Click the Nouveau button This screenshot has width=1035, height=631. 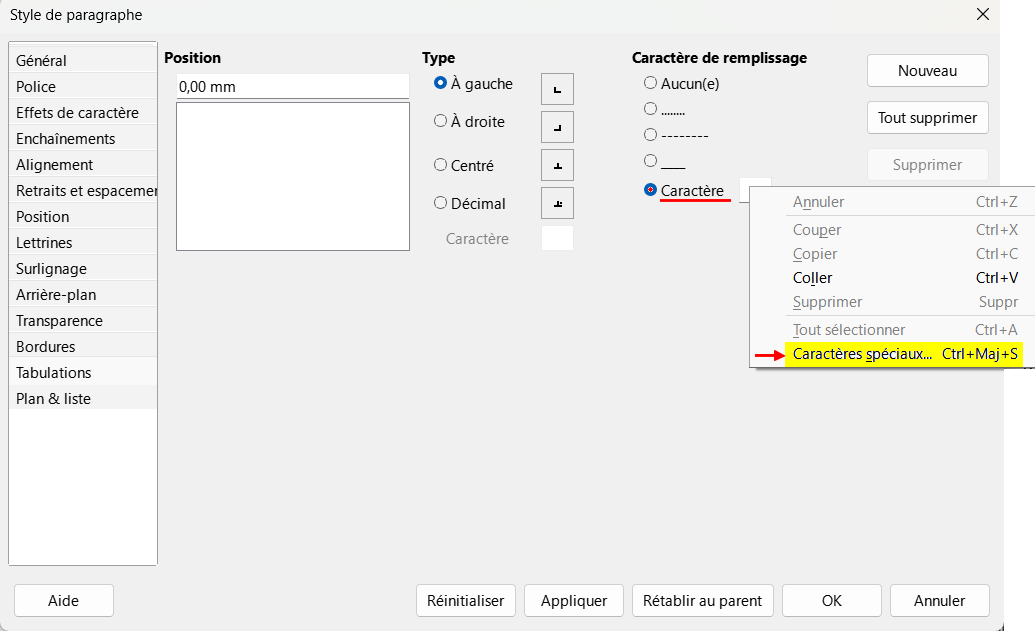[927, 71]
